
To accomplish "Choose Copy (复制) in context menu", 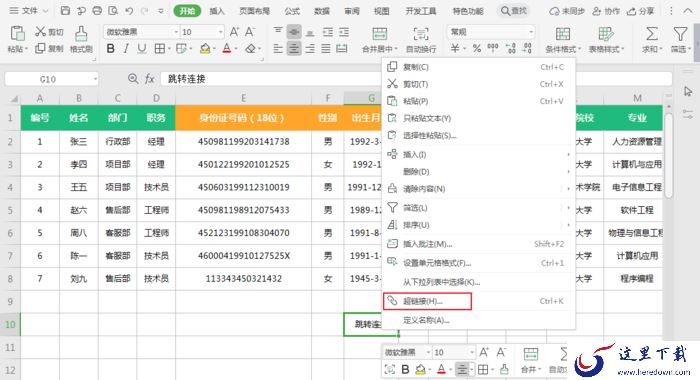I will (478, 67).
